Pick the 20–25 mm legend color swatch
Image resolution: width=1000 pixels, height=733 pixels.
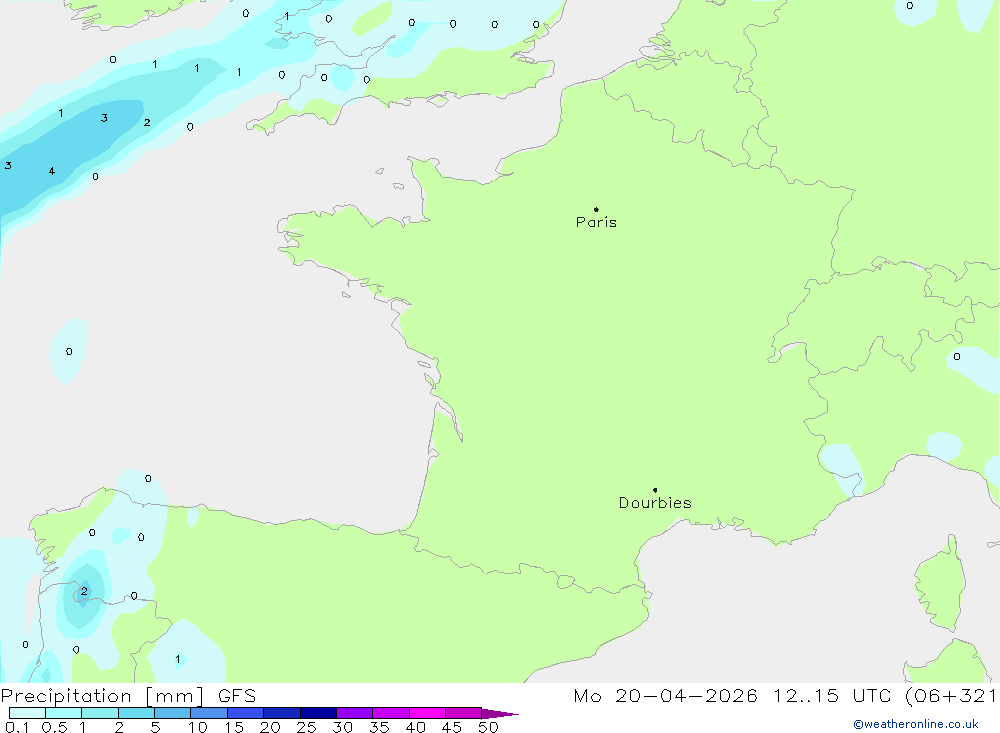pyautogui.click(x=281, y=713)
